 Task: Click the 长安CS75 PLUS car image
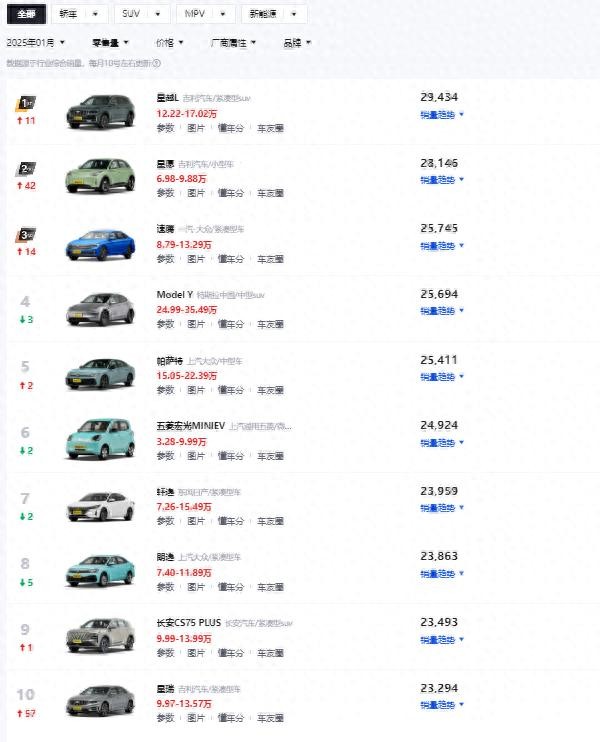[x=99, y=636]
